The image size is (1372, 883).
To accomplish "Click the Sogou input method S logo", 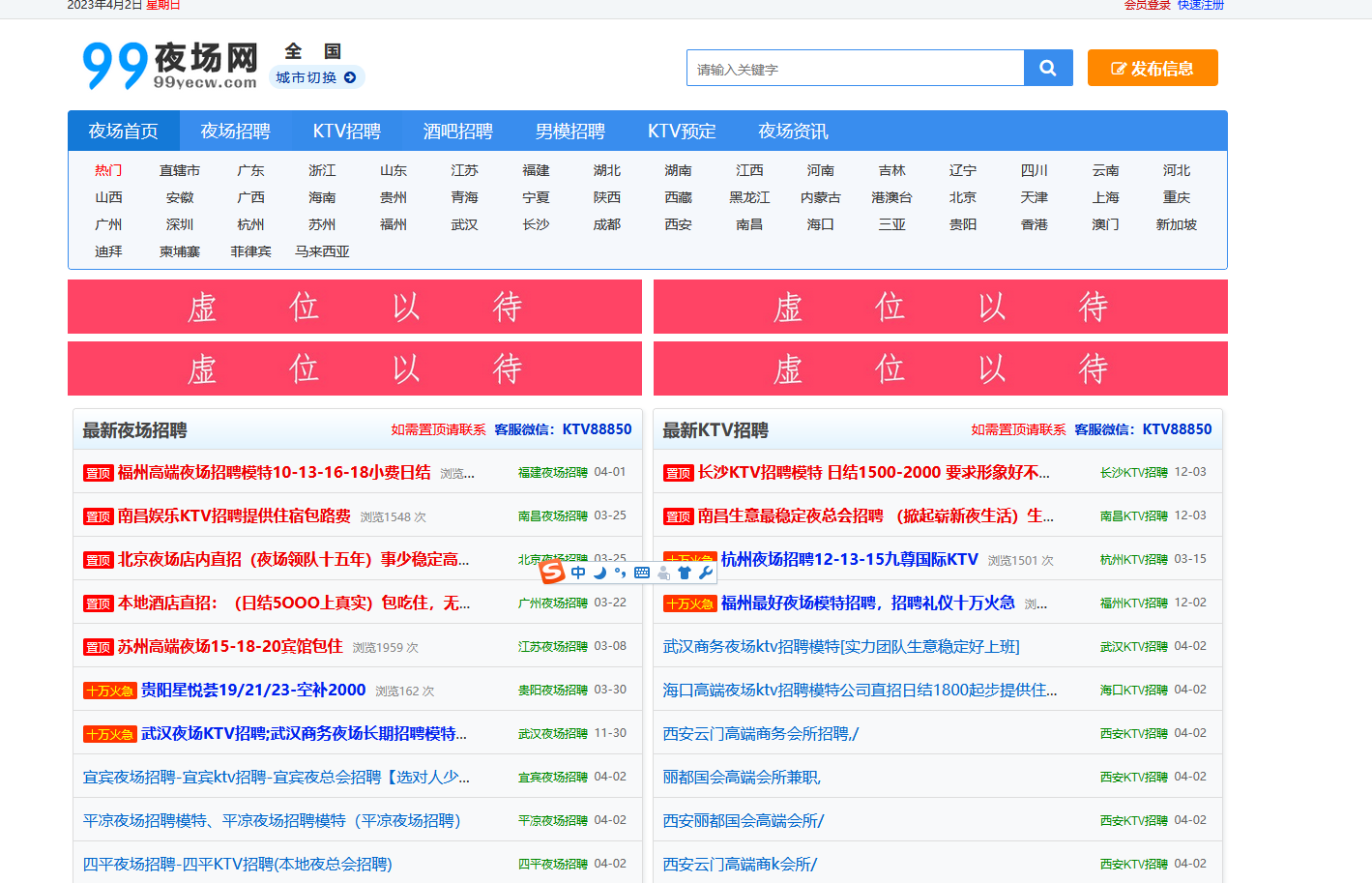I will click(x=552, y=572).
